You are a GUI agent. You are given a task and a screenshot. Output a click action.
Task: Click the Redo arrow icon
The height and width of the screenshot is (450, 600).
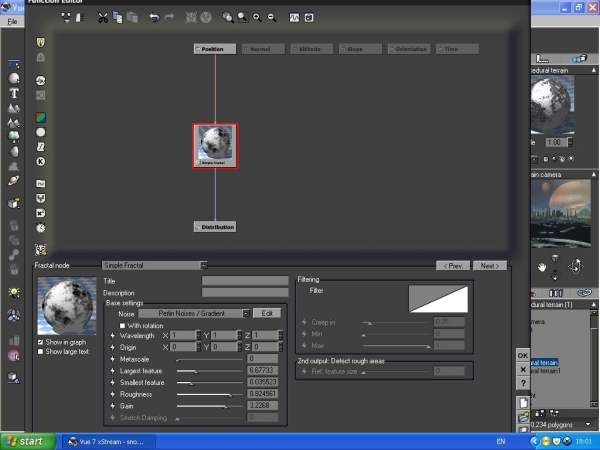click(x=169, y=17)
